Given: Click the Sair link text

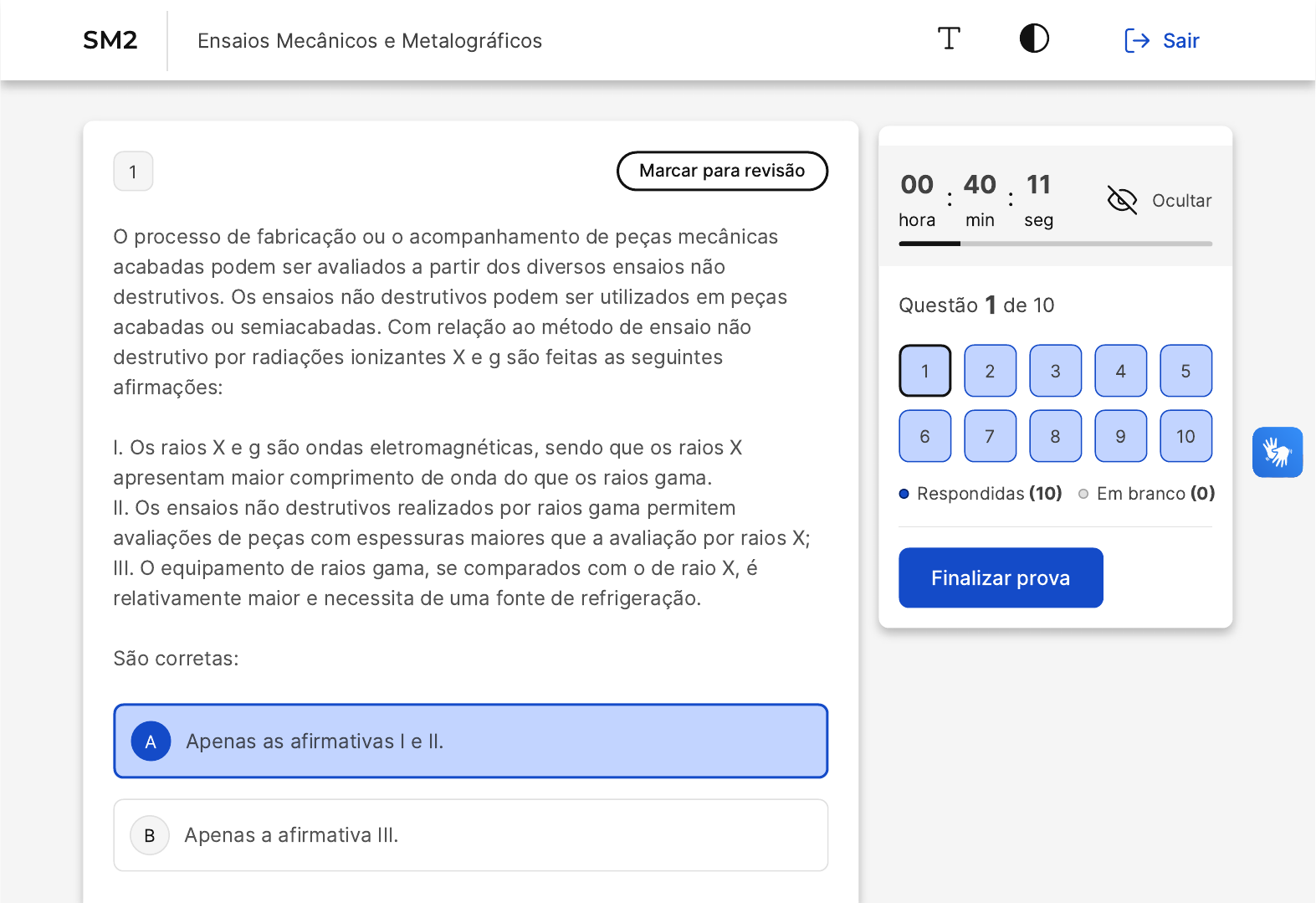Looking at the screenshot, I should click(x=1180, y=40).
